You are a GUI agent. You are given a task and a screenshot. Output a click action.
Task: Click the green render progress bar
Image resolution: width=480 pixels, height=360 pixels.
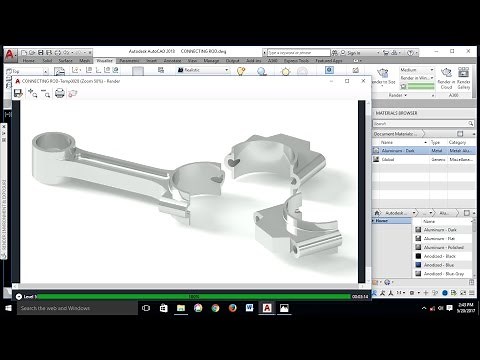tap(193, 296)
